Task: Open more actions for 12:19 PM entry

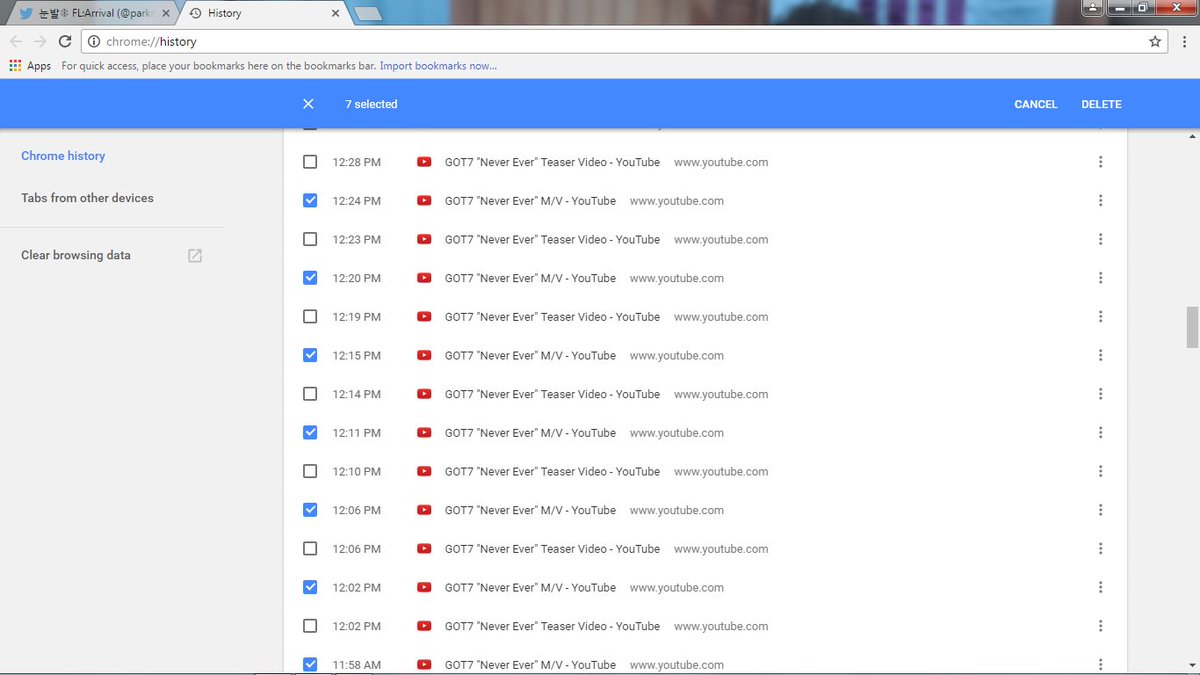Action: 1100,317
